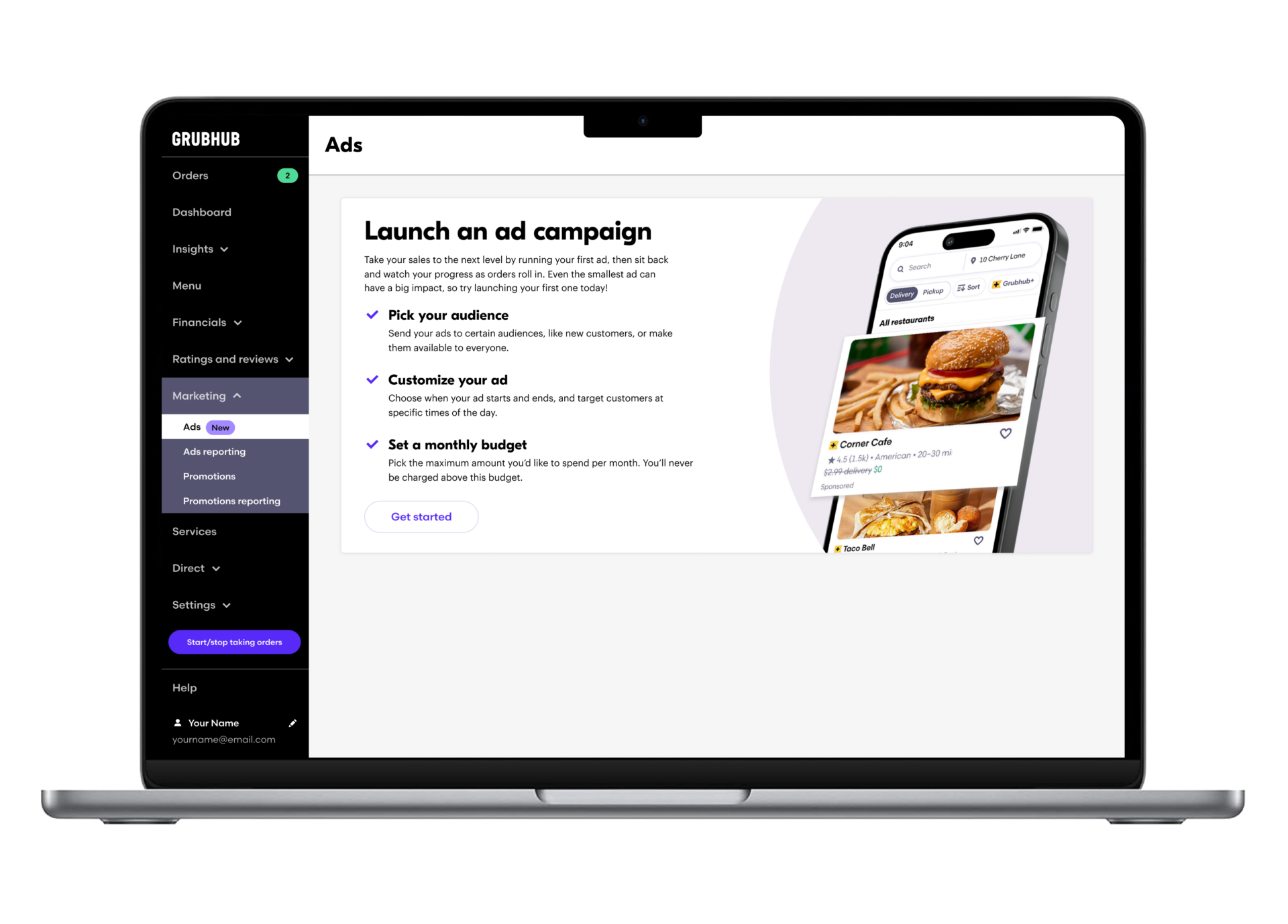Select the Ads reporting menu item

[213, 451]
